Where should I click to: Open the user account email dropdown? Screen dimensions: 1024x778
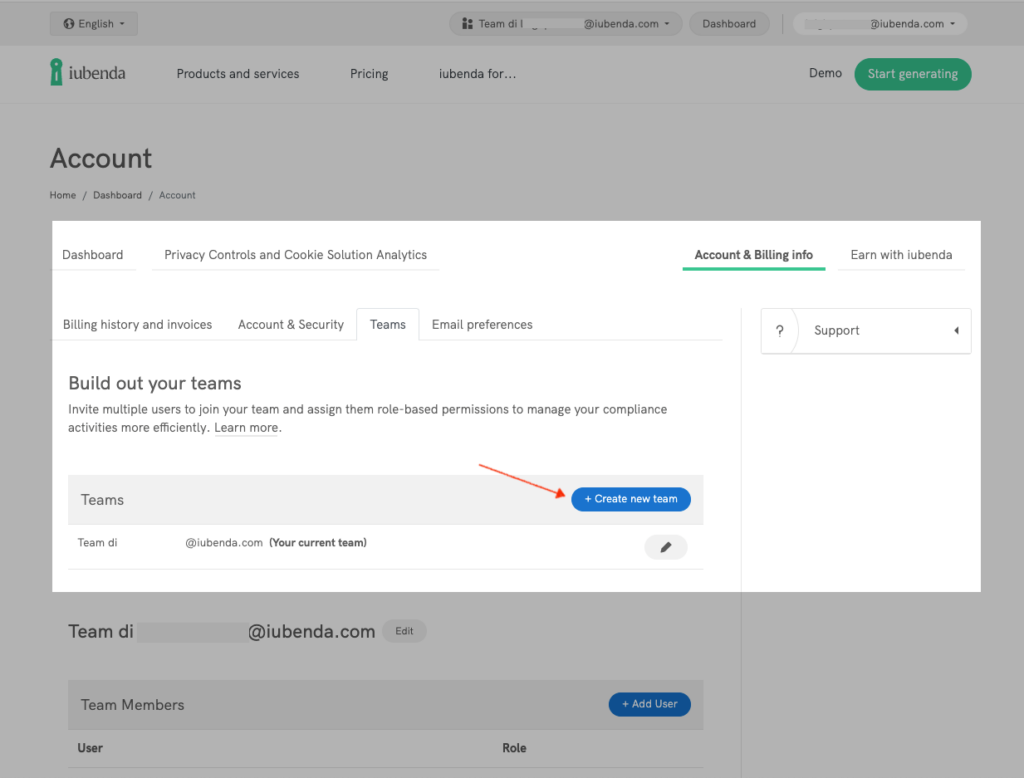tap(879, 24)
